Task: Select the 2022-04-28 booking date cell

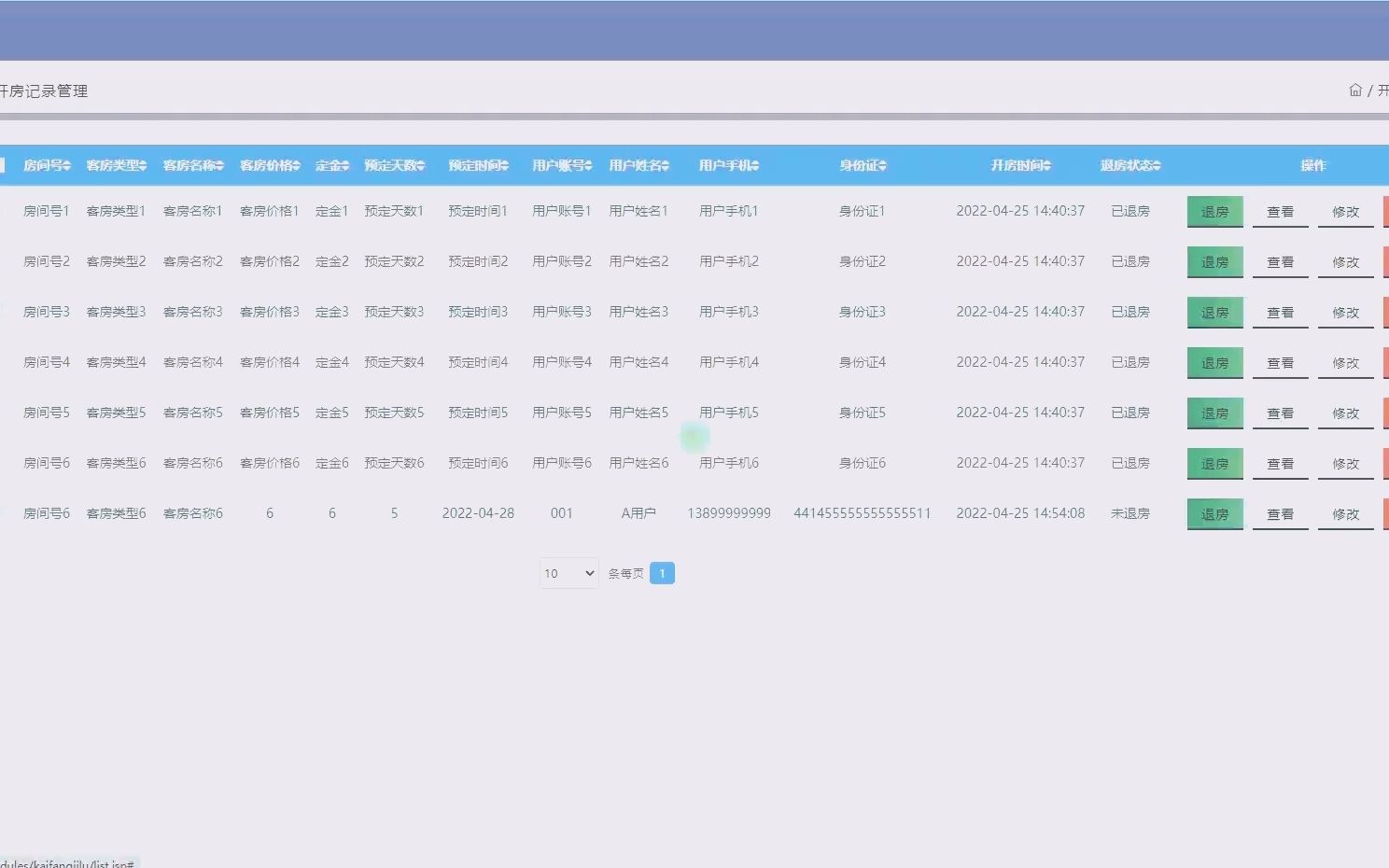Action: pyautogui.click(x=478, y=513)
